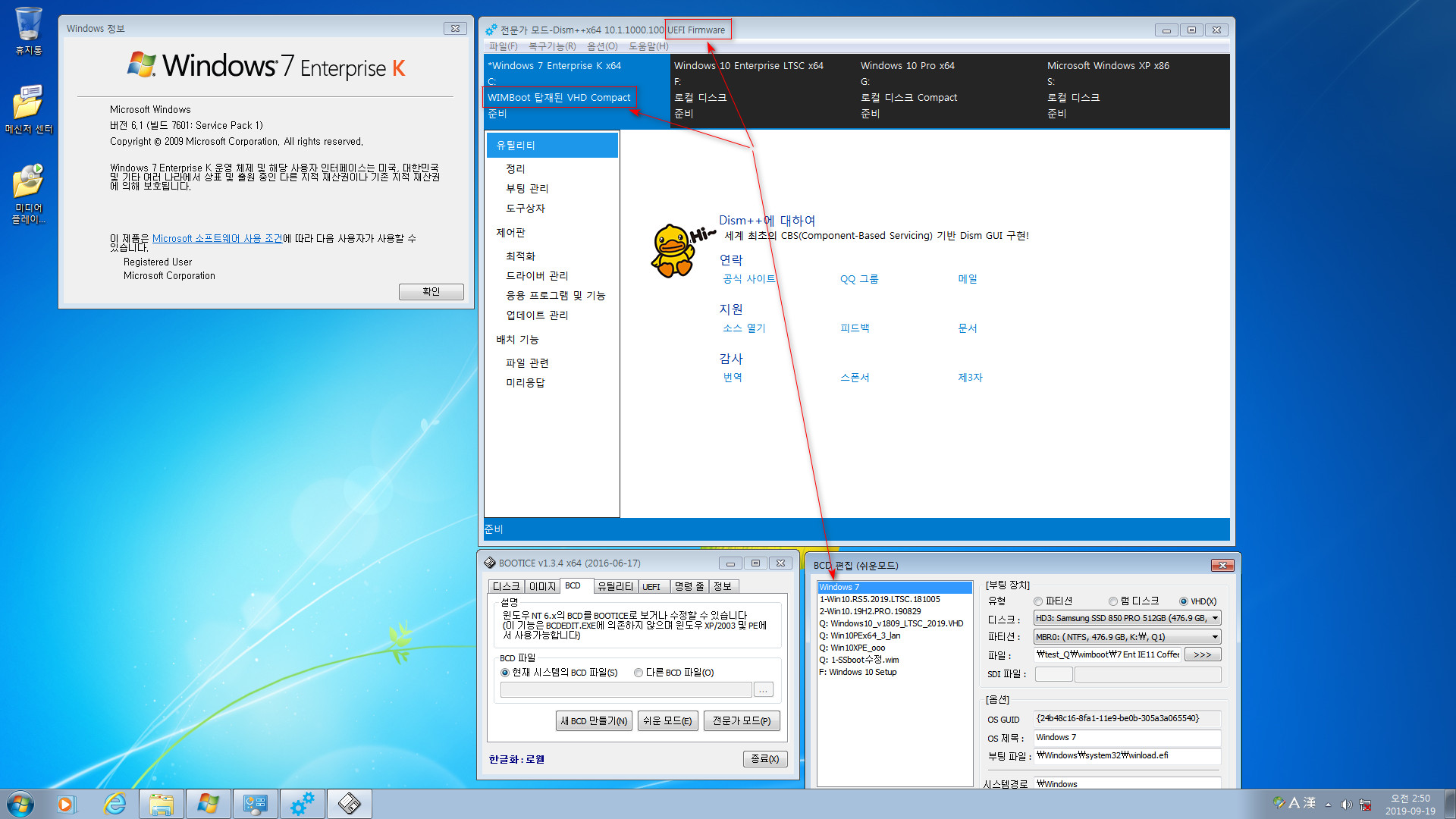1456x819 pixels.
Task: Click the IME language A indicator
Action: (x=1294, y=802)
